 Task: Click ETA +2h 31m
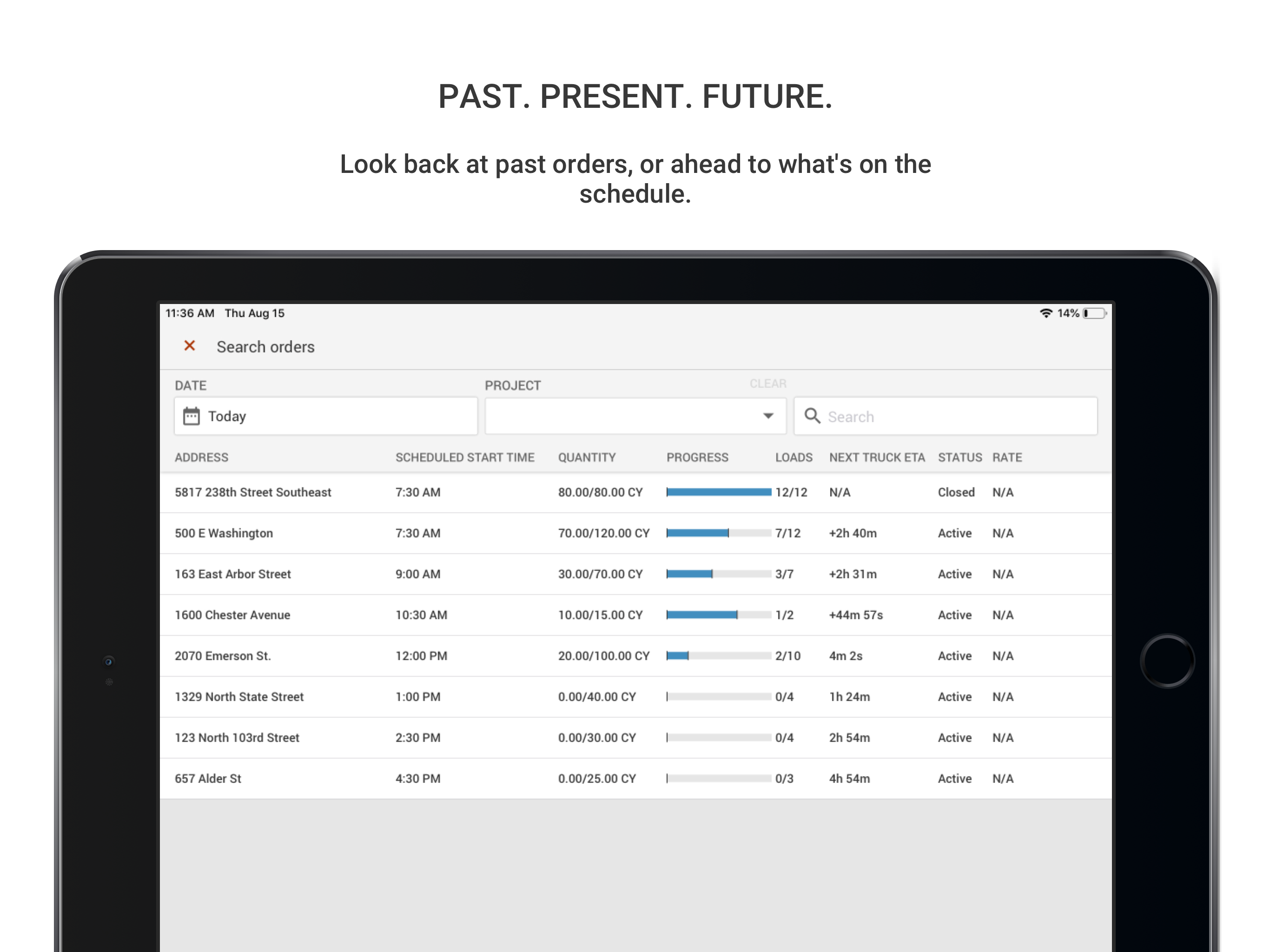click(853, 574)
